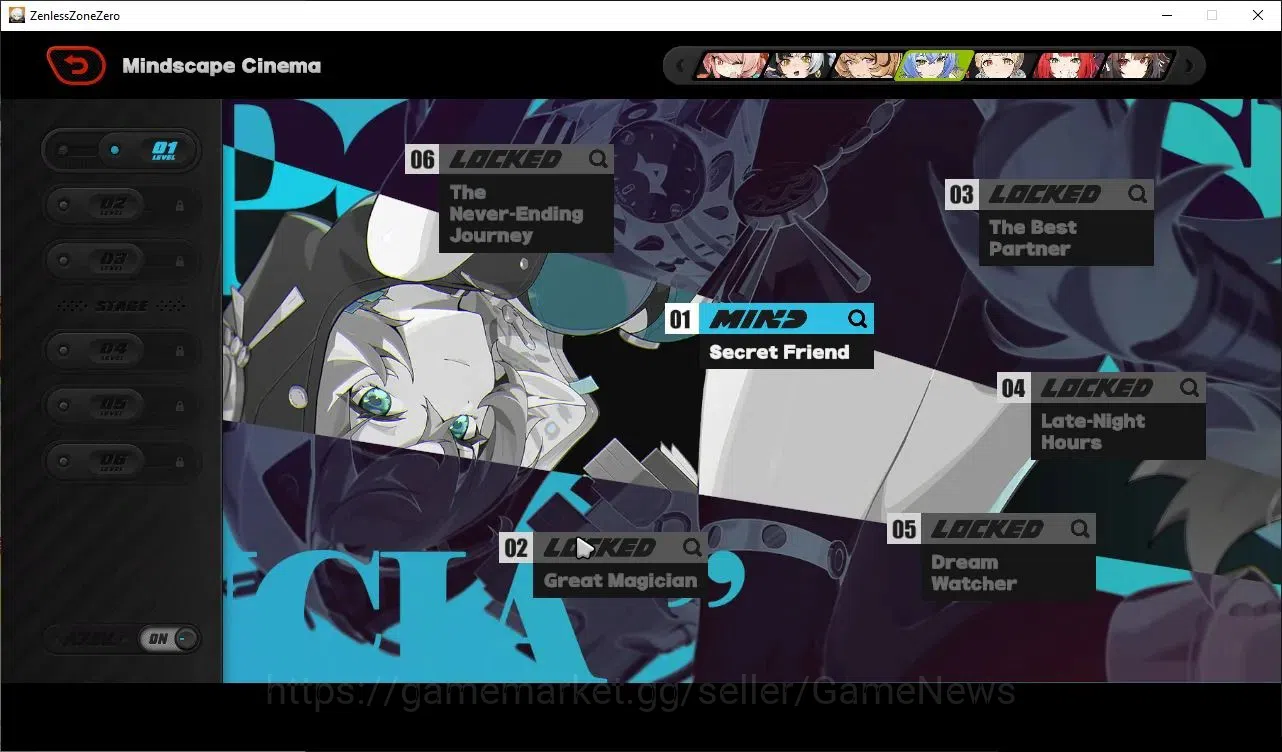Open The Never-Ending Journey mindscape label
The width and height of the screenshot is (1282, 752).
pos(516,214)
